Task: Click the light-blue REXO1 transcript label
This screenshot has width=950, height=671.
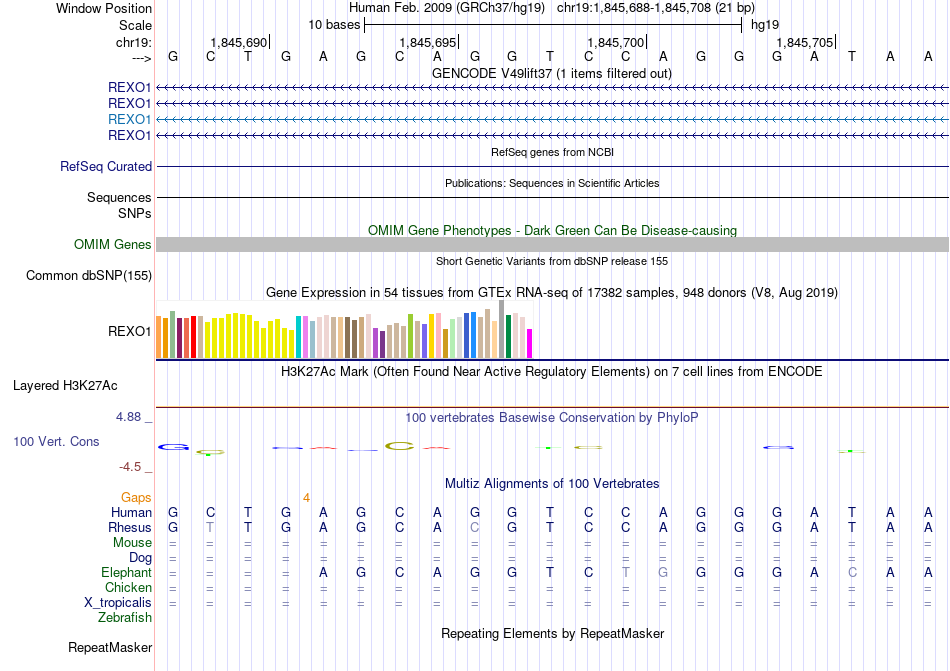Action: [129, 119]
